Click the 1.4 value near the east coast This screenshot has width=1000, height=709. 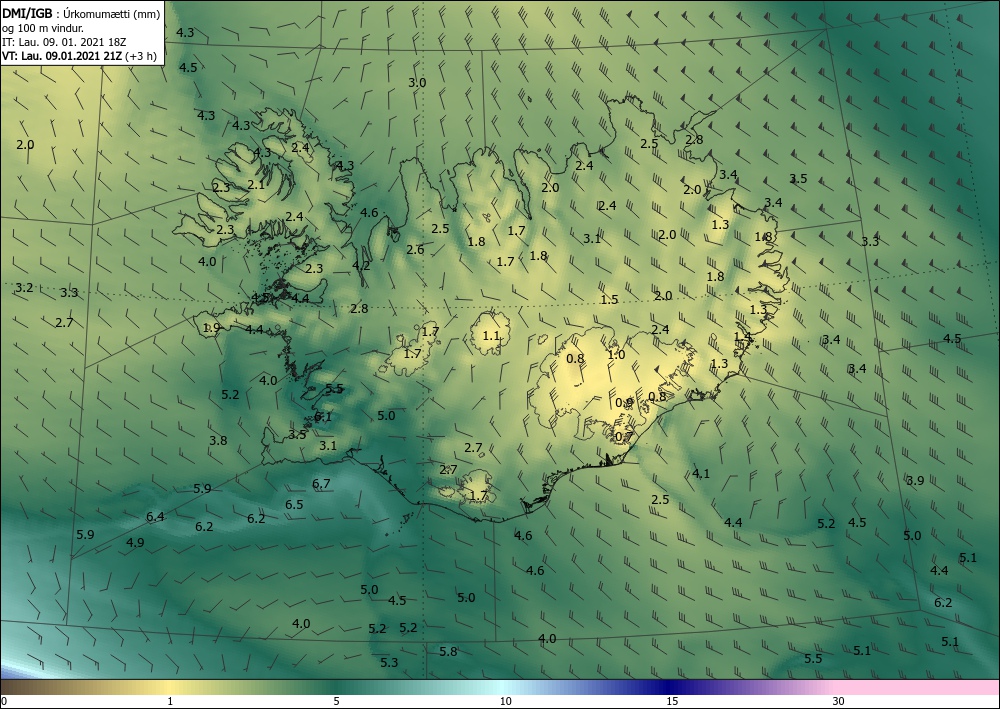tap(742, 337)
